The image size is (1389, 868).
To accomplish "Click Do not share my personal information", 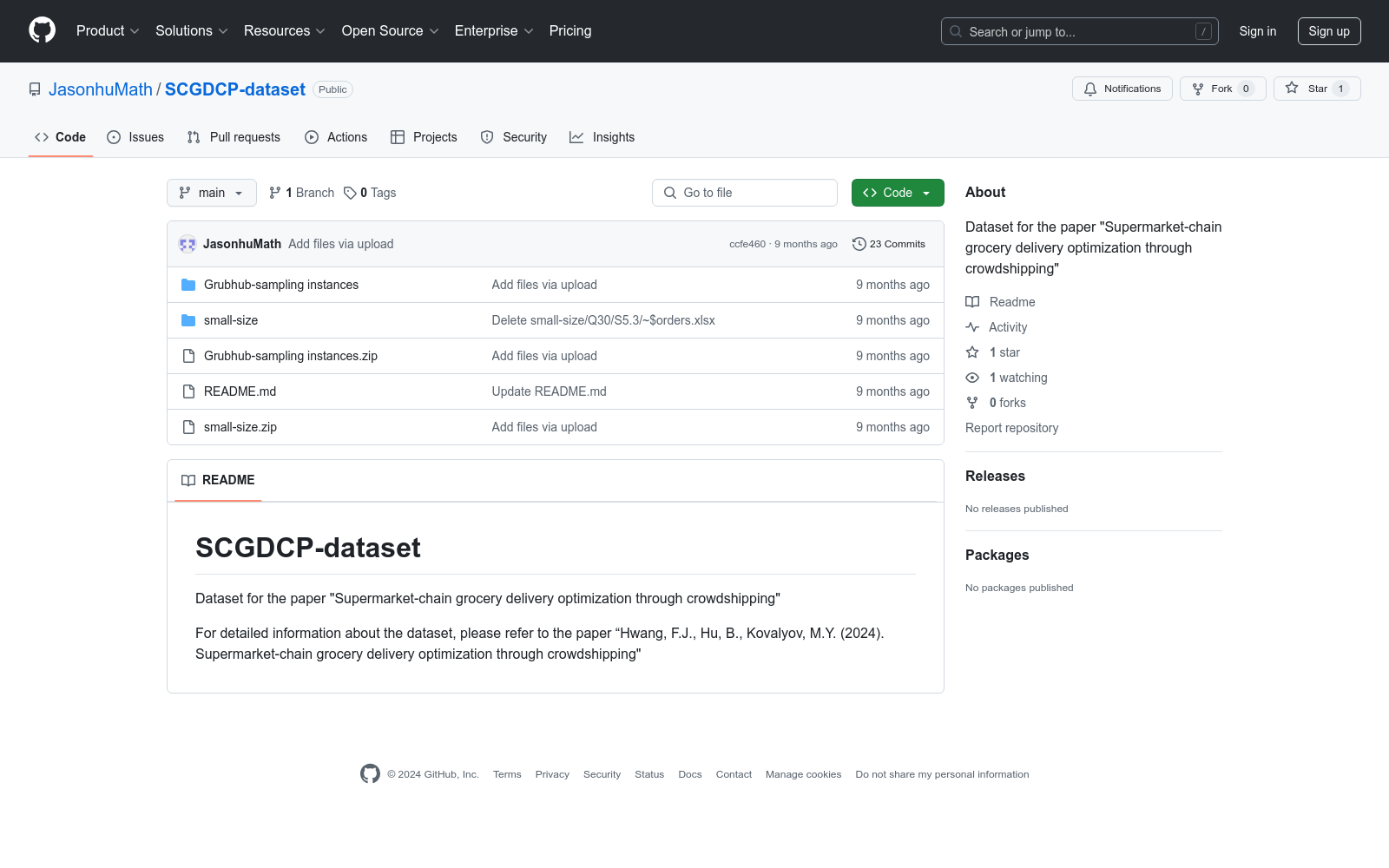I will click(x=942, y=774).
